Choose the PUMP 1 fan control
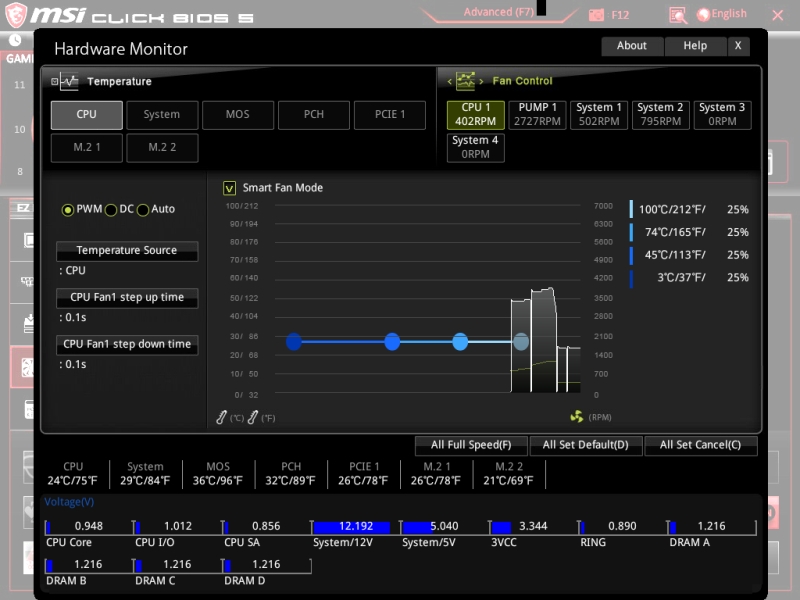Screen dimensions: 800x600 pos(537,115)
